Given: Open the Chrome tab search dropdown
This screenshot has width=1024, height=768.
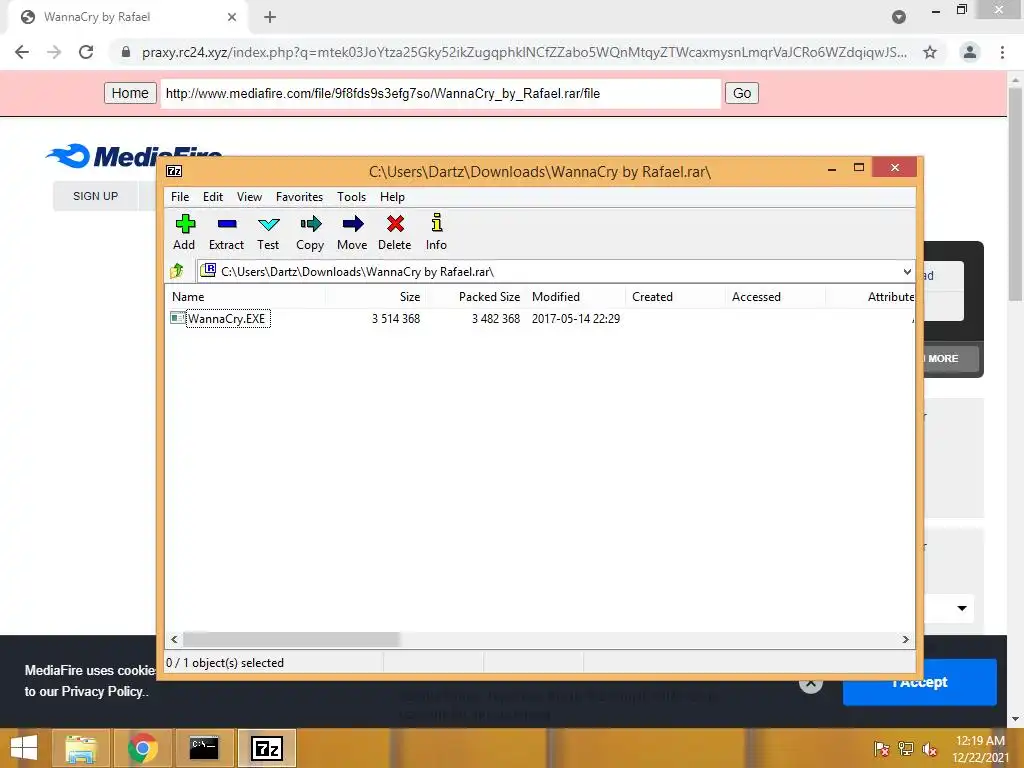Looking at the screenshot, I should pyautogui.click(x=899, y=17).
